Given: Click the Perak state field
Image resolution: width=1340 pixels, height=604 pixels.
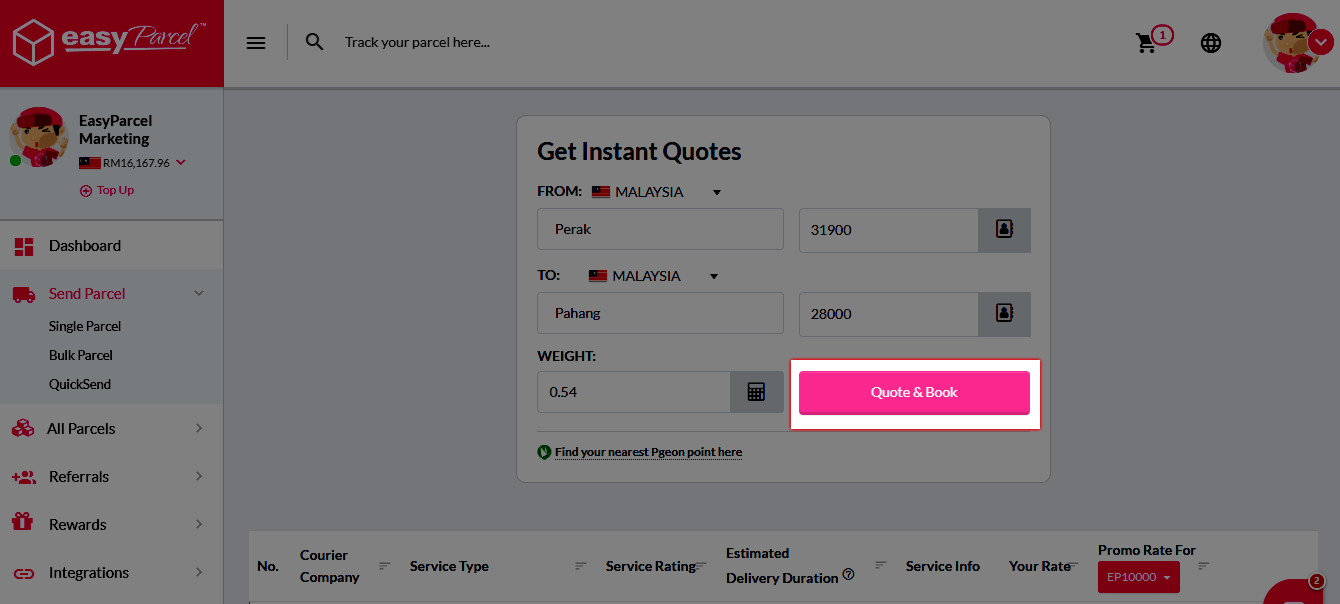Looking at the screenshot, I should coord(660,229).
